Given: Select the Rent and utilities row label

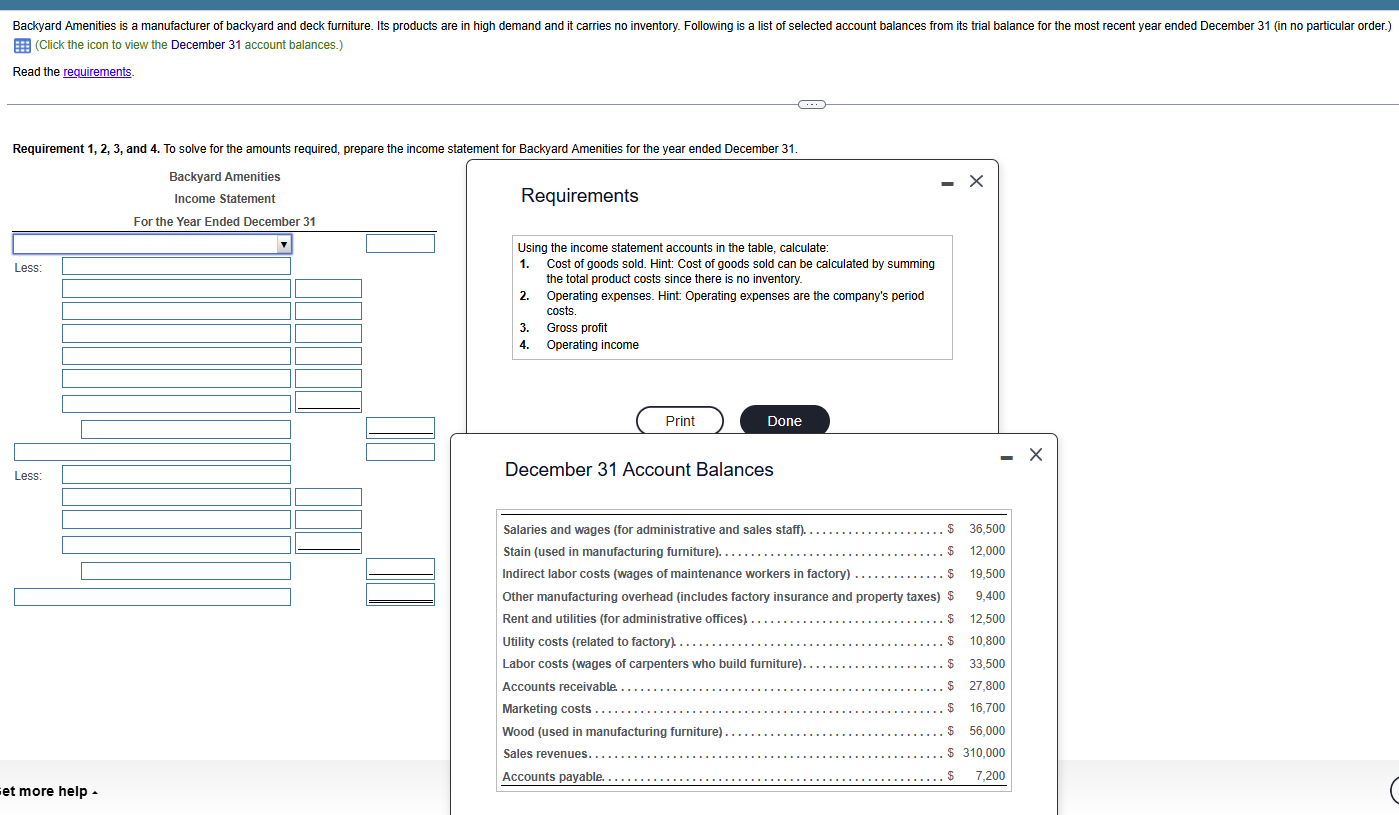Looking at the screenshot, I should 625,619.
